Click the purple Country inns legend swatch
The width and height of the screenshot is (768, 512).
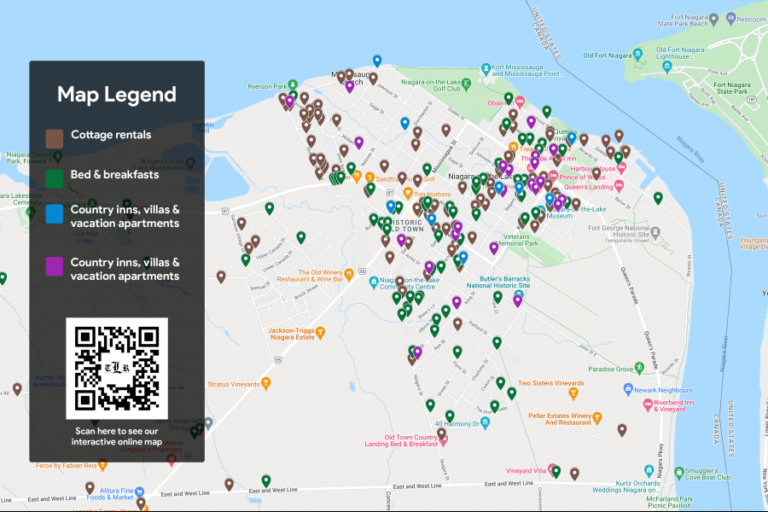54,267
